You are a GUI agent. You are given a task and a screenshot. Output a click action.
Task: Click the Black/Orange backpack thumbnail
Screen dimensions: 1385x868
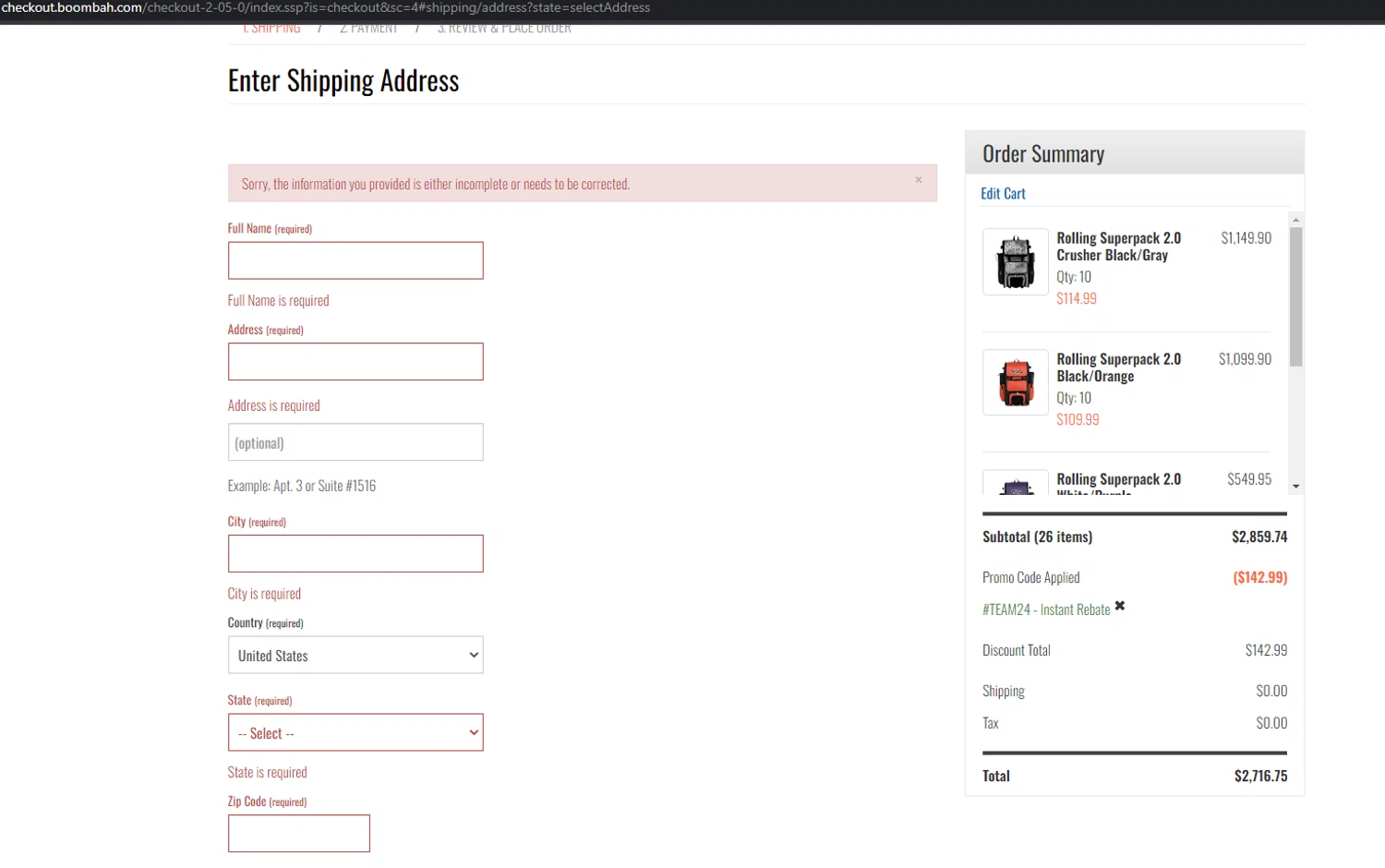click(x=1016, y=382)
